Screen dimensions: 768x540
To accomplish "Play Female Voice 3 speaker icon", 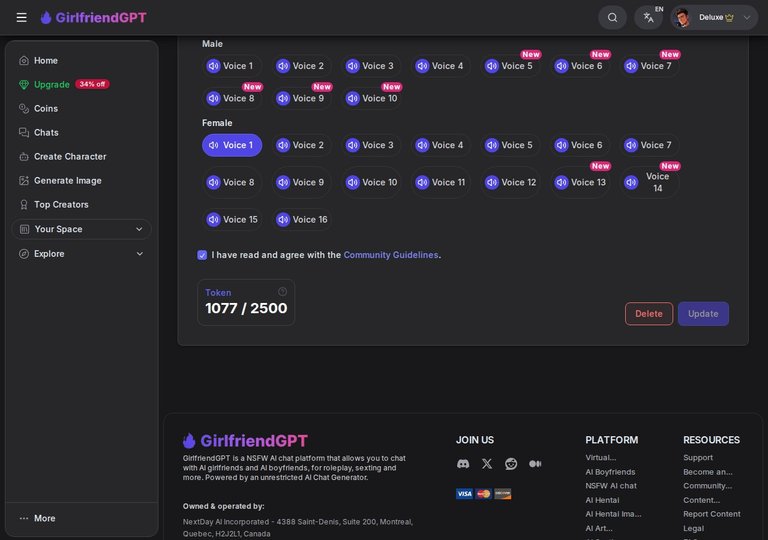I will pyautogui.click(x=353, y=146).
